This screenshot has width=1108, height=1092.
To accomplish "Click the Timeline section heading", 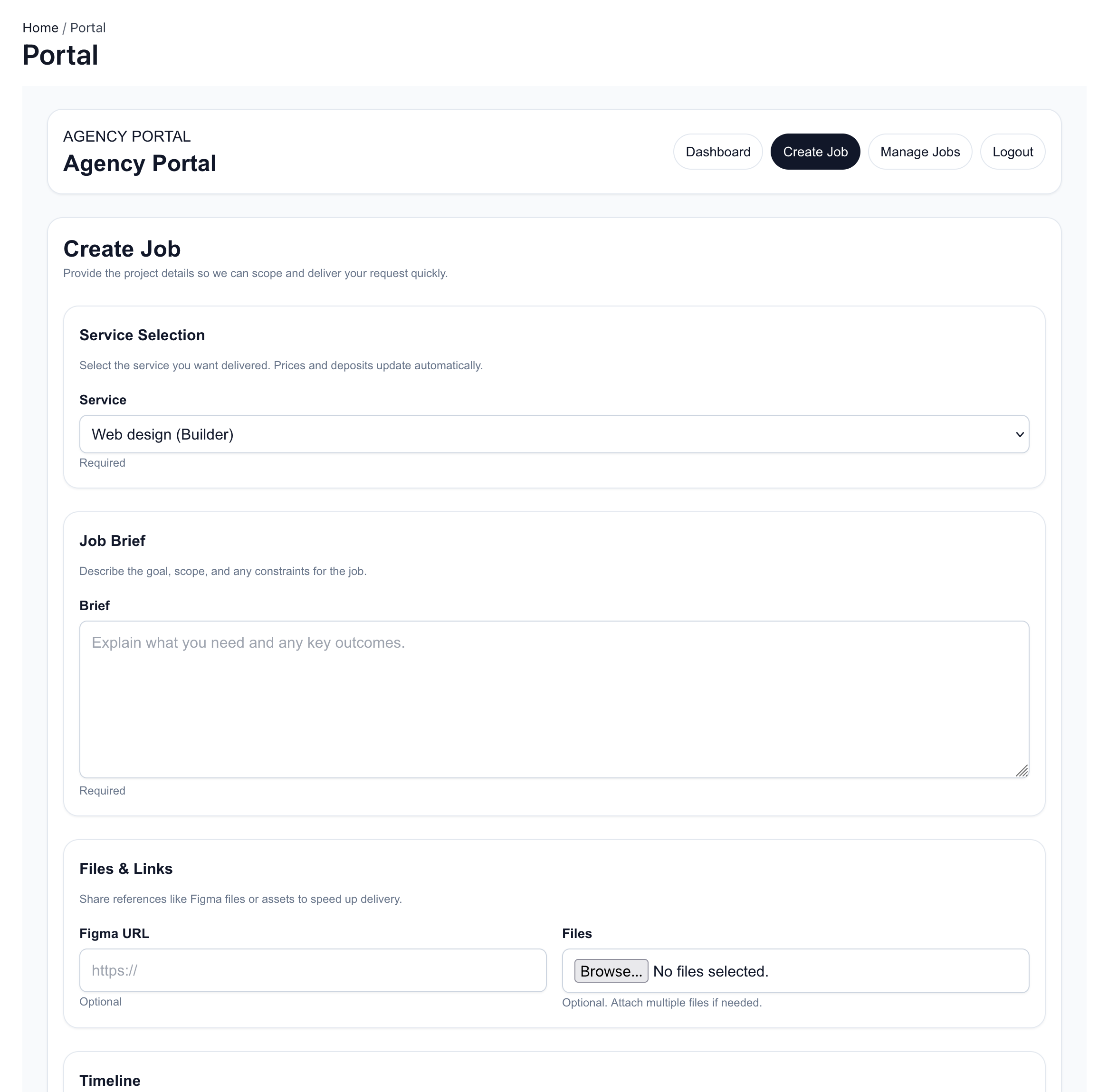I will click(x=110, y=1081).
